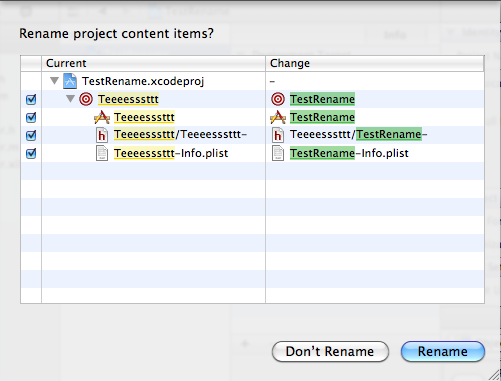Collapse the Teeeesssttt target disclosure triangle
The height and width of the screenshot is (381, 501).
(70, 99)
